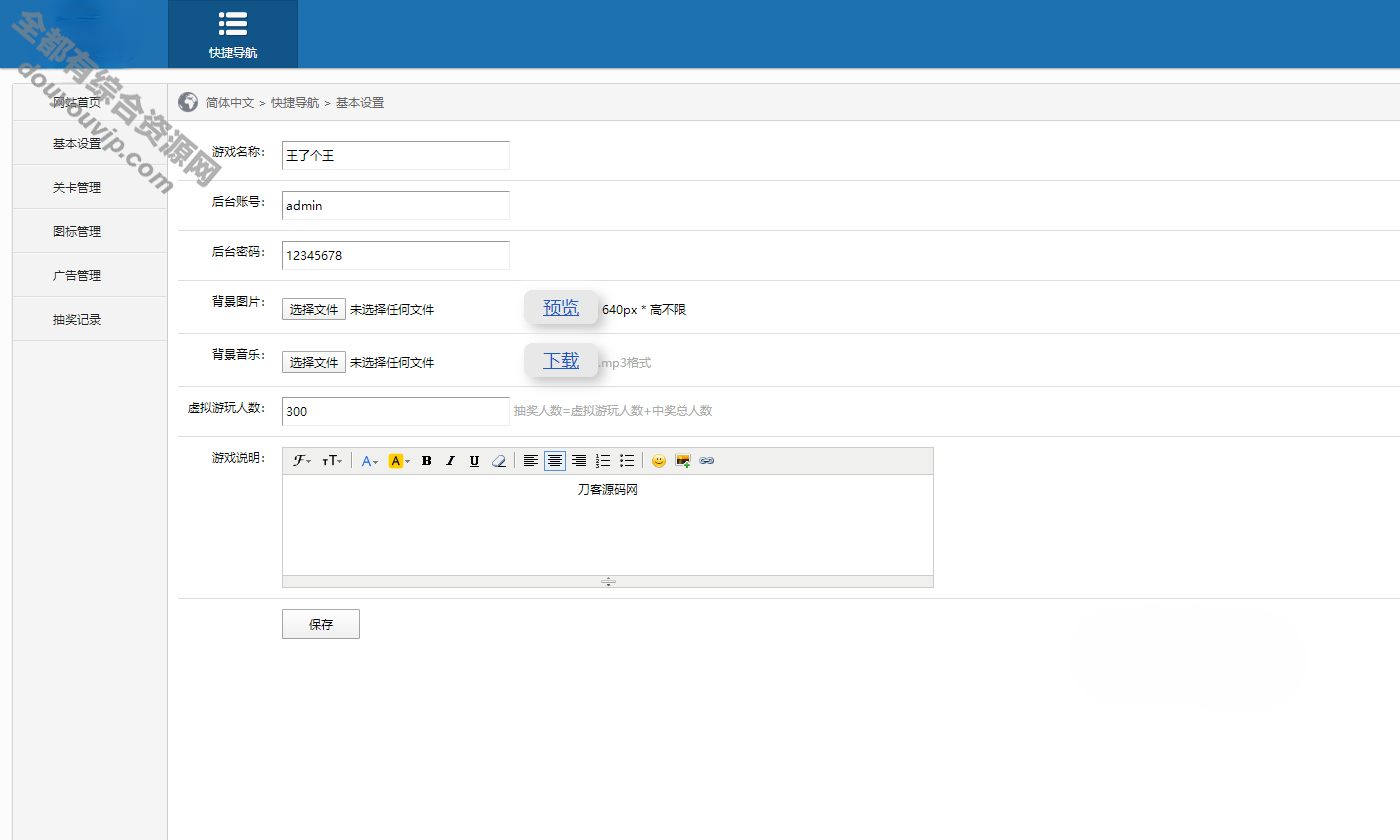This screenshot has height=840, width=1400.
Task: Click the 虚拟游玩人数 field with 300
Action: coord(396,411)
